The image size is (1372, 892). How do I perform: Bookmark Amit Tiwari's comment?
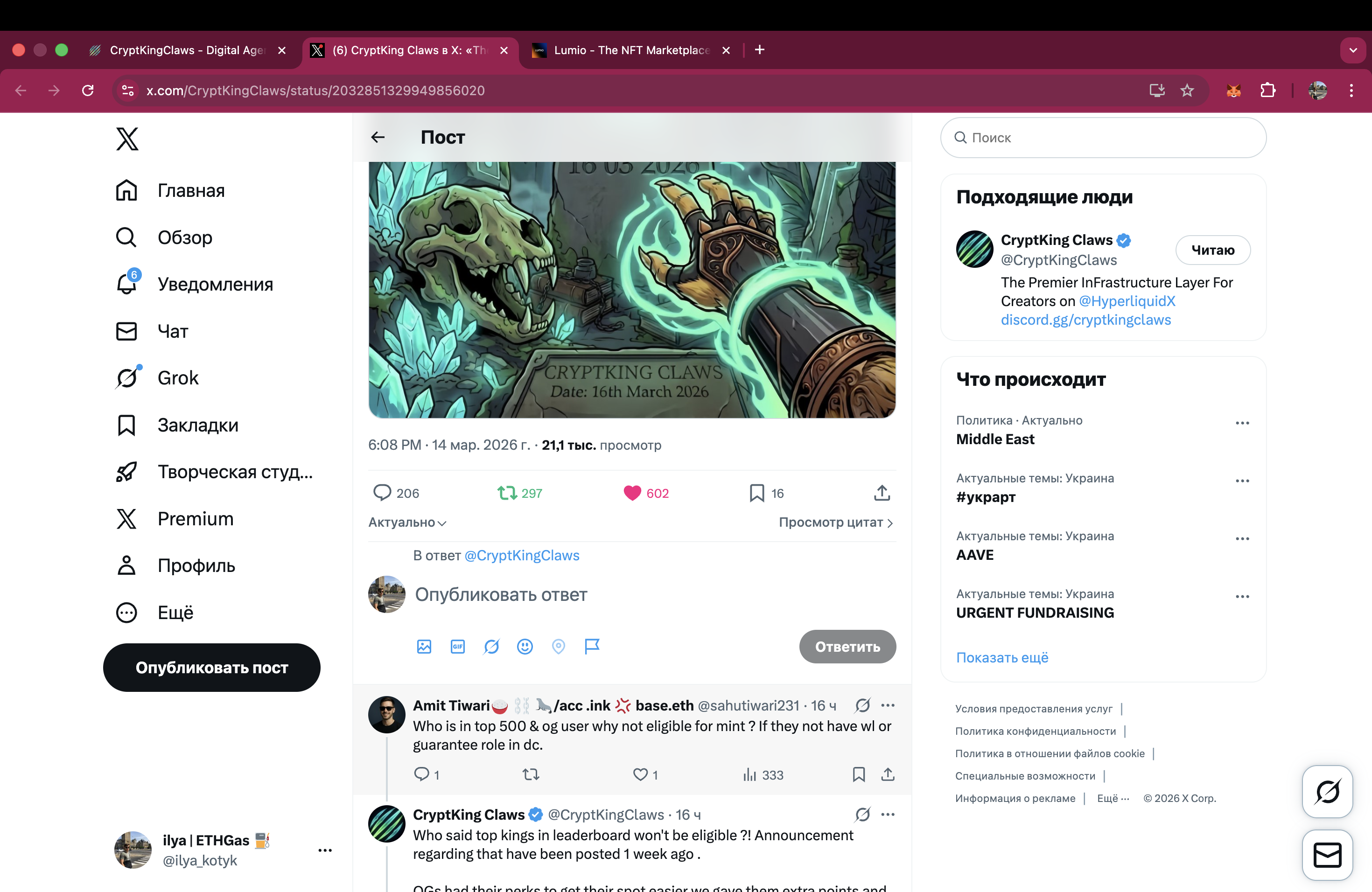[x=859, y=774]
